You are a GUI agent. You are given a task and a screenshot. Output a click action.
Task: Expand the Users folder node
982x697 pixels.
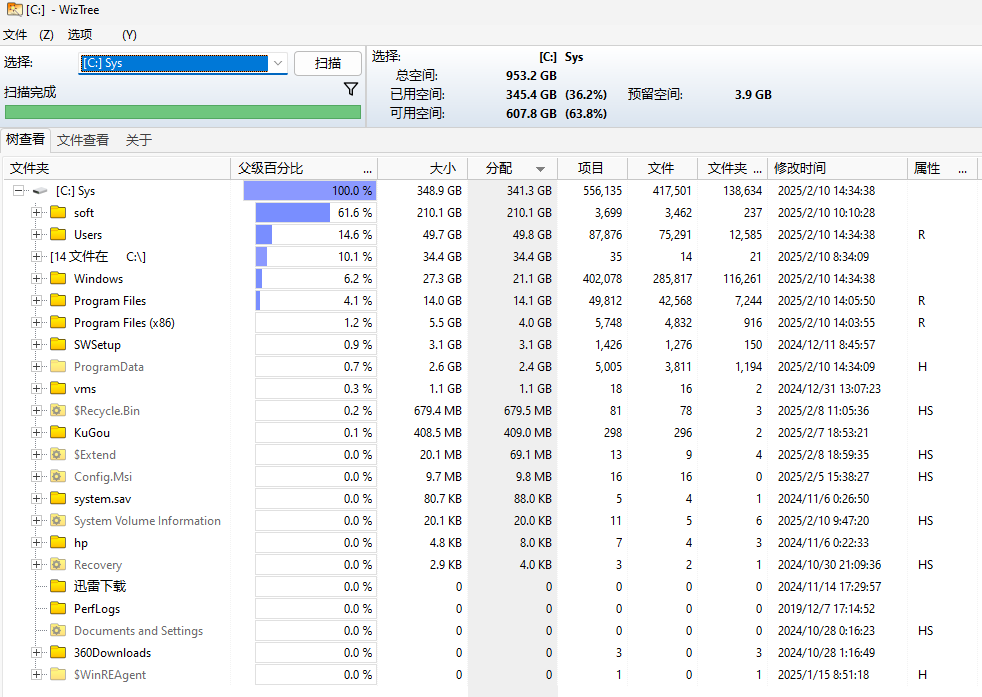tap(36, 234)
